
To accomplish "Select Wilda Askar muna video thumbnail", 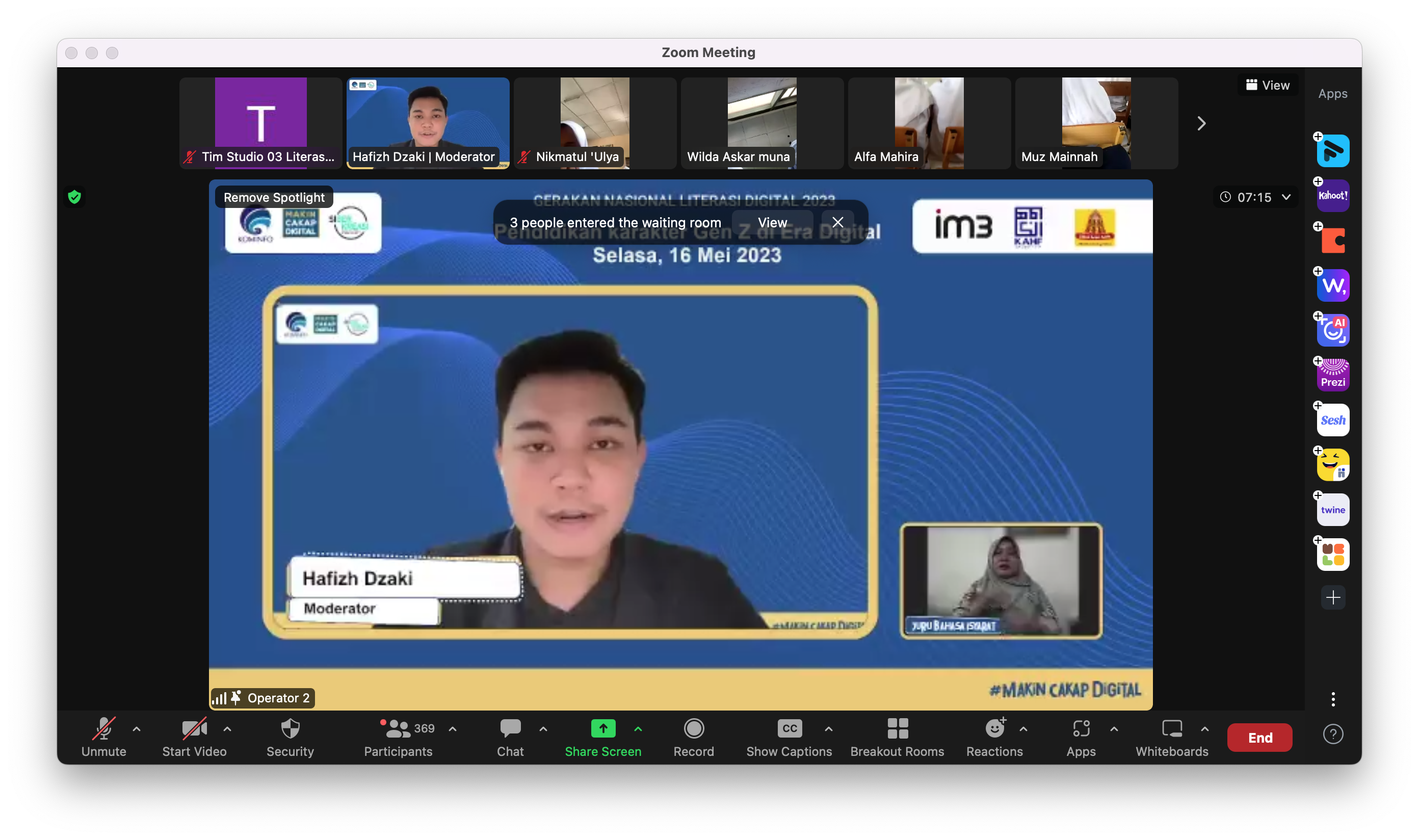I will tap(762, 123).
